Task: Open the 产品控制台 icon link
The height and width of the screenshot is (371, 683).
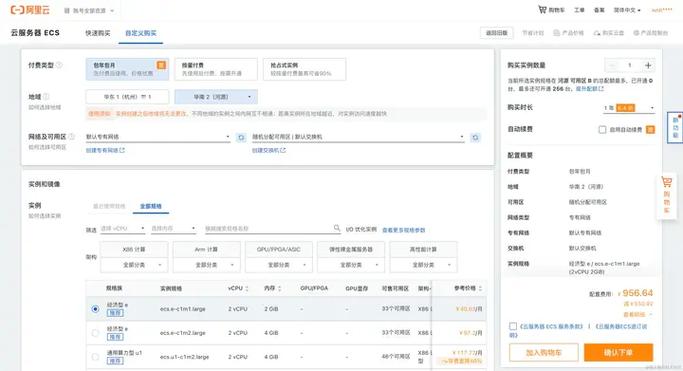Action: [650, 33]
